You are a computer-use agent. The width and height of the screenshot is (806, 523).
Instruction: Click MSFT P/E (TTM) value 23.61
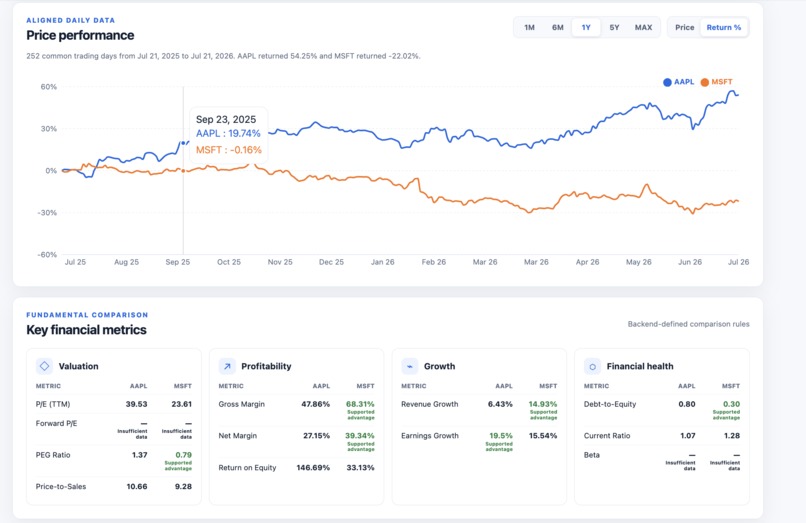point(181,404)
